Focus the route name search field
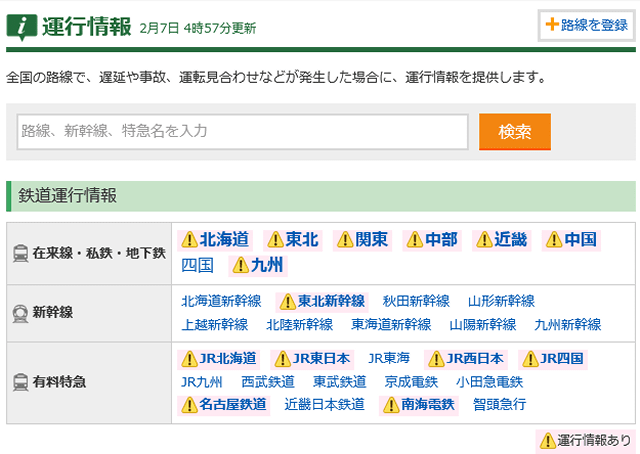The image size is (640, 454). (242, 131)
